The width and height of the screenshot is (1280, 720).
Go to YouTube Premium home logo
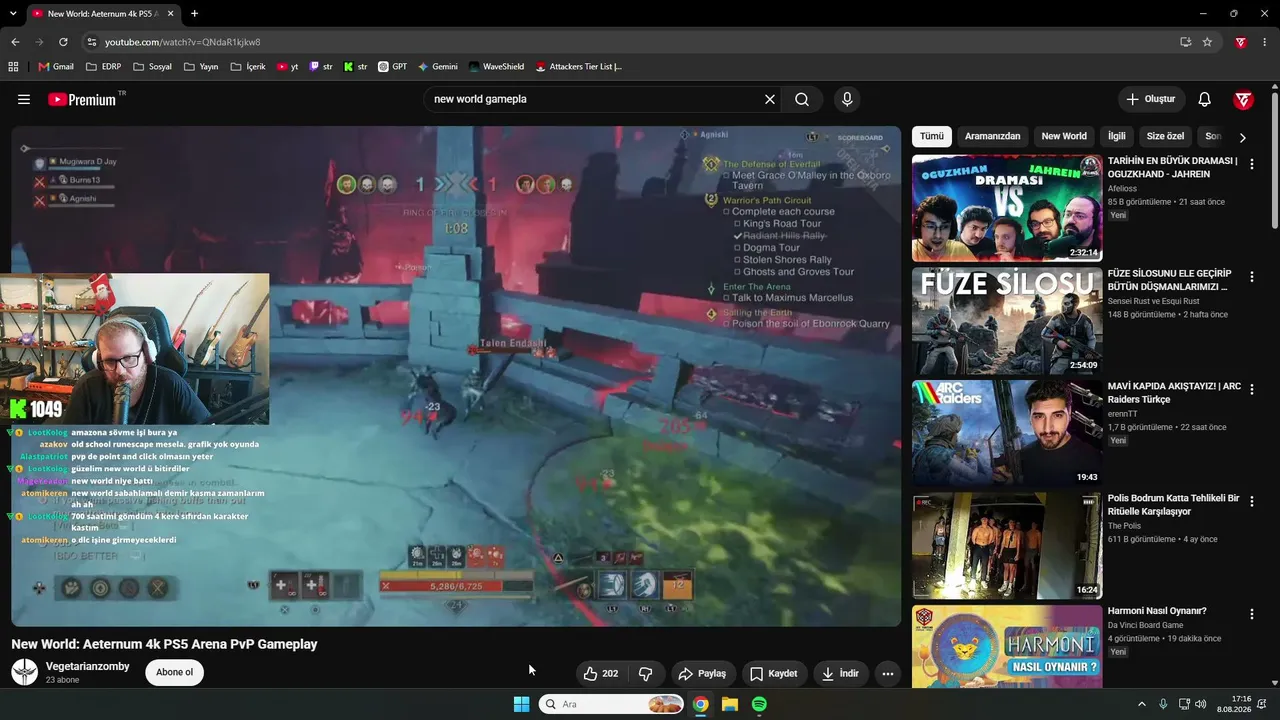click(81, 99)
